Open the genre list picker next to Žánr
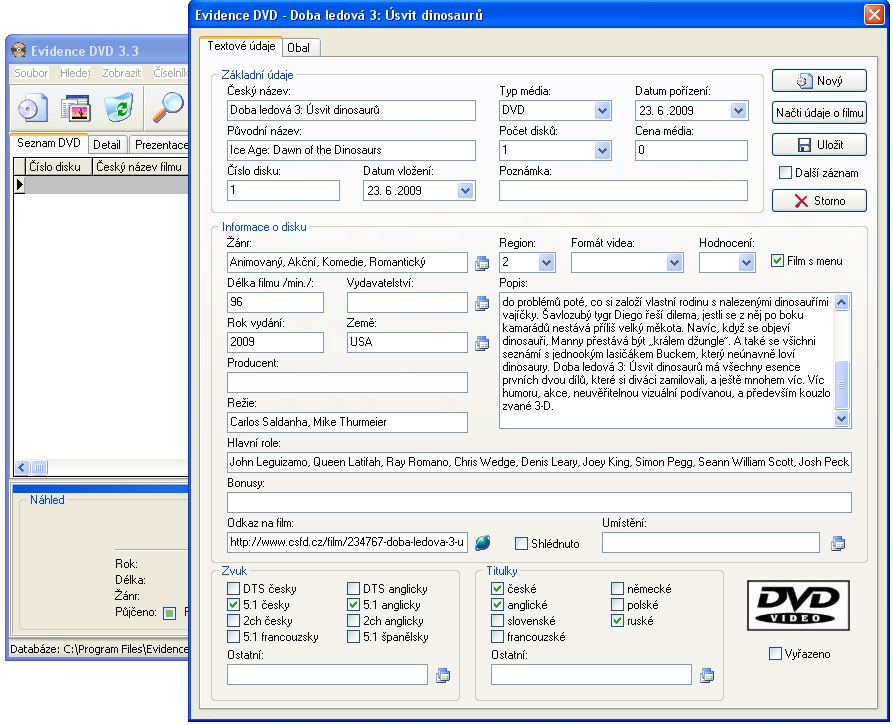The width and height of the screenshot is (893, 725). (482, 263)
